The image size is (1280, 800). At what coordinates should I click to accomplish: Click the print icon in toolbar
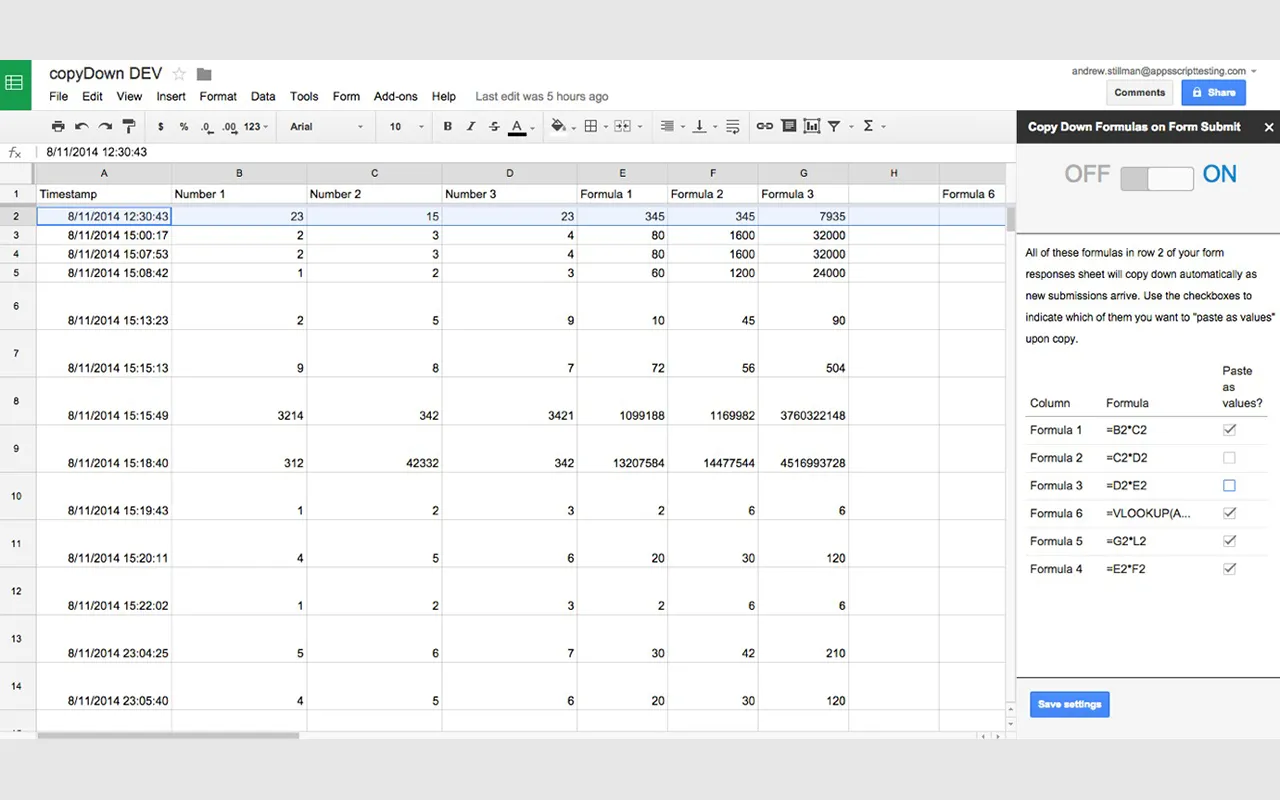coord(58,126)
